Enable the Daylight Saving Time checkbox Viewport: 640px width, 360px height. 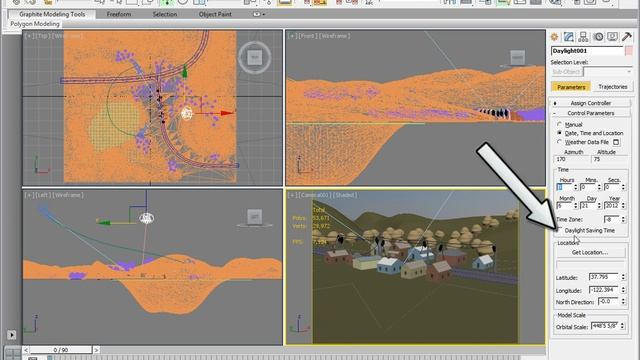click(559, 231)
